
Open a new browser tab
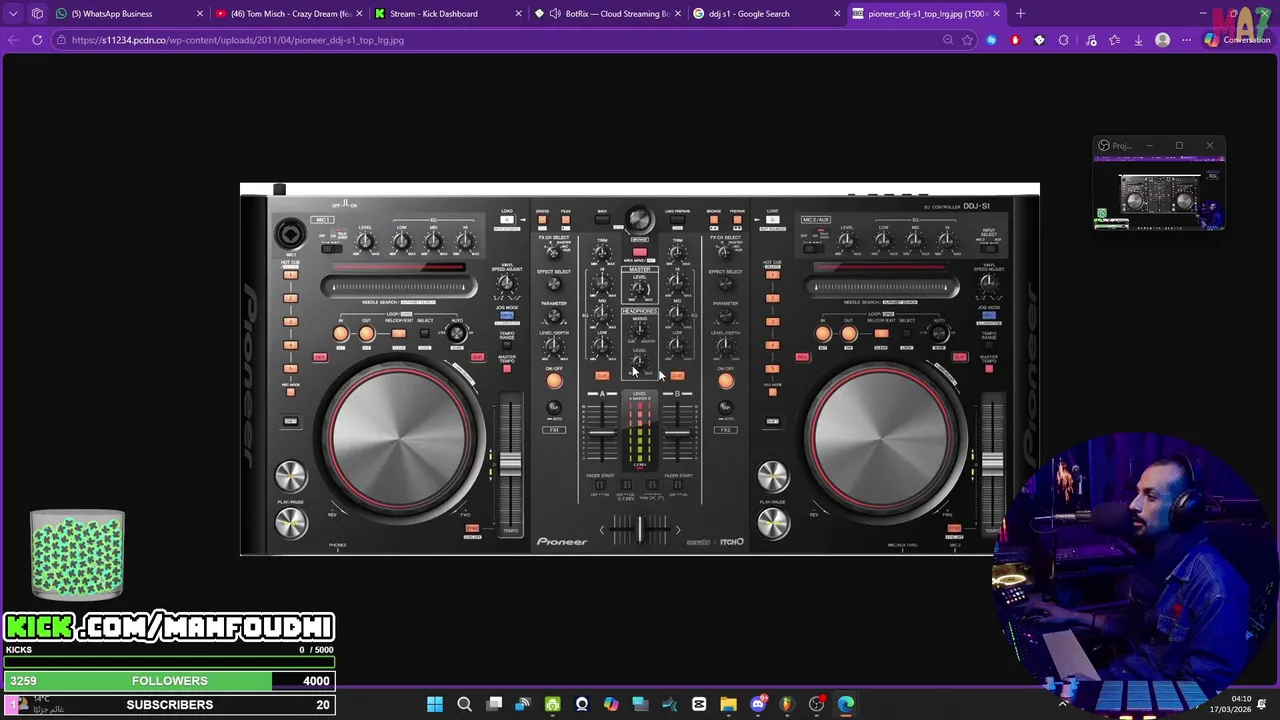(1020, 14)
